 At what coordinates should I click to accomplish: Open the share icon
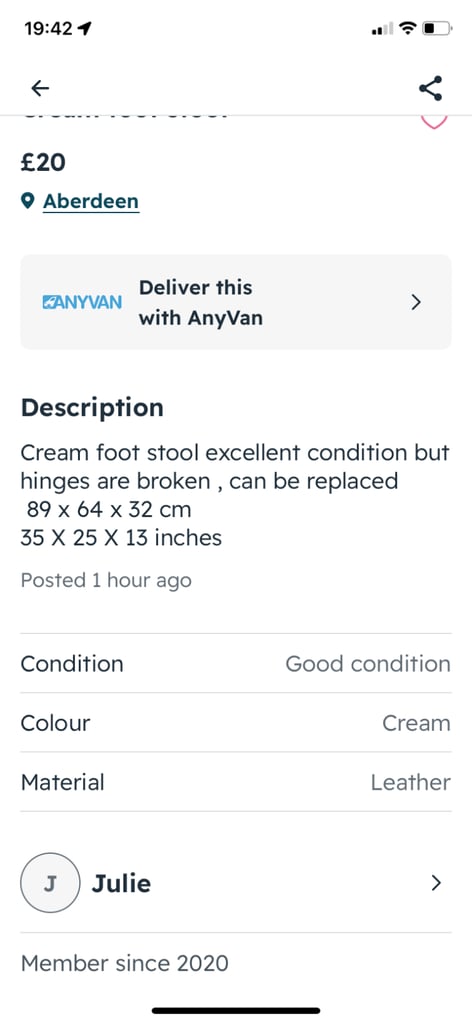430,88
